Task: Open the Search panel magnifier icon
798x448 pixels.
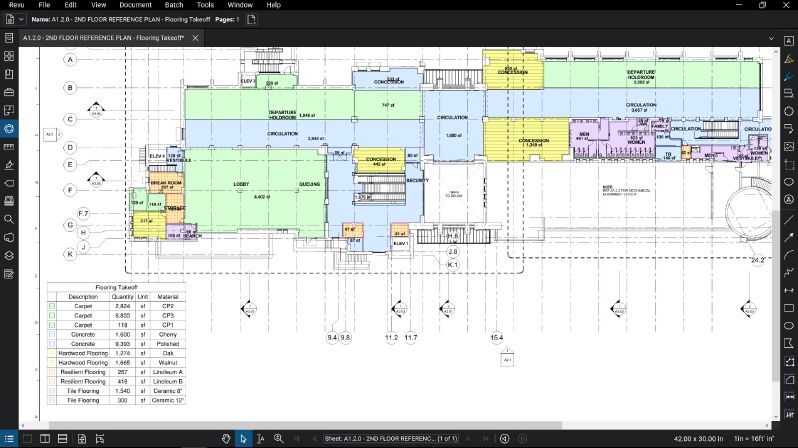Action: [x=9, y=218]
